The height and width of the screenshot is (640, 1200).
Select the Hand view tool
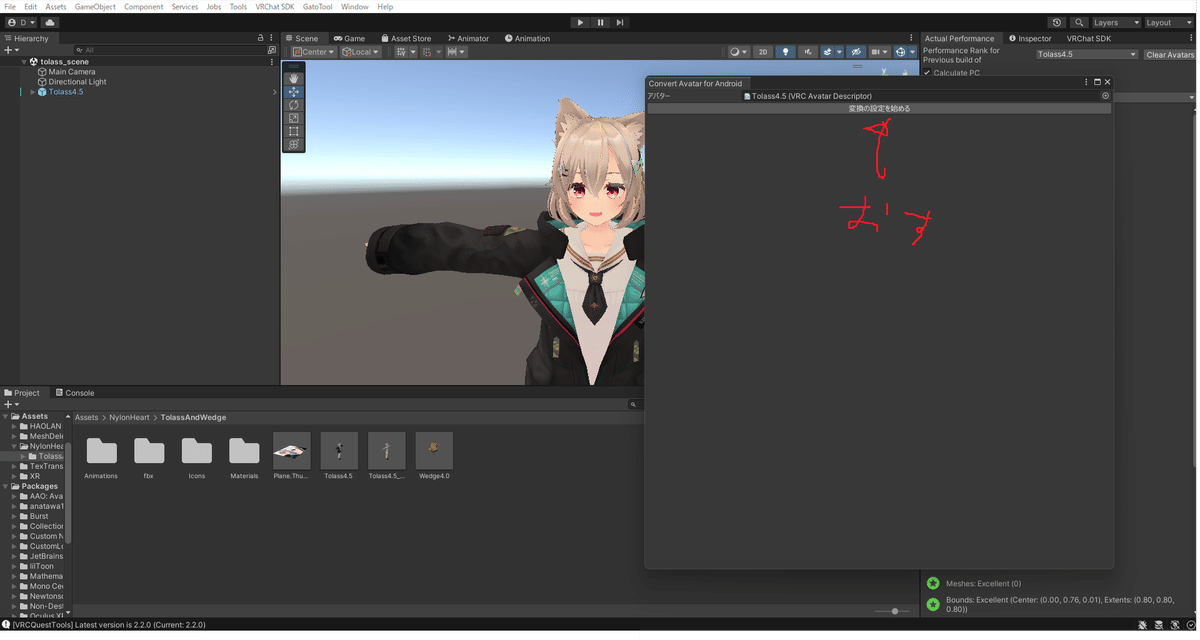(x=293, y=78)
